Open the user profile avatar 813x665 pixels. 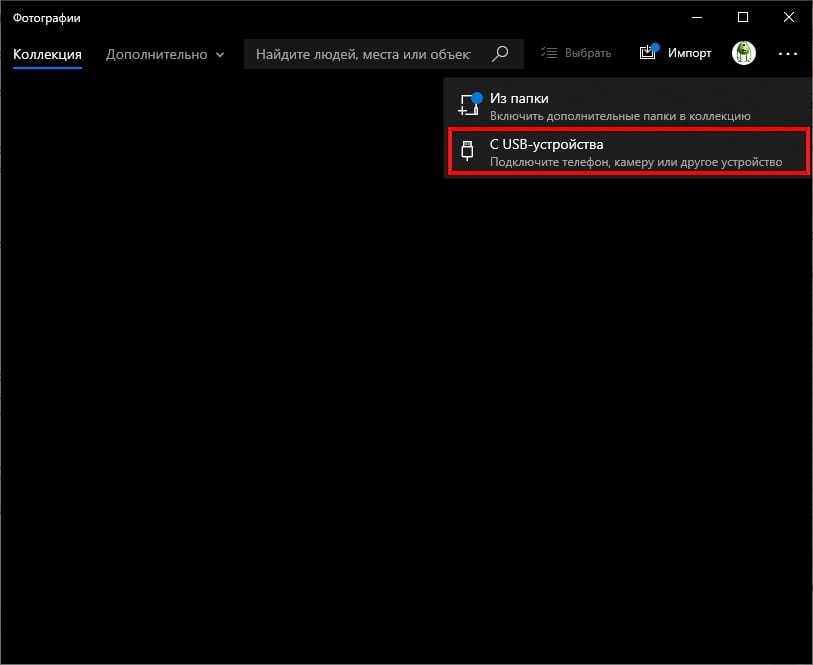(x=743, y=53)
